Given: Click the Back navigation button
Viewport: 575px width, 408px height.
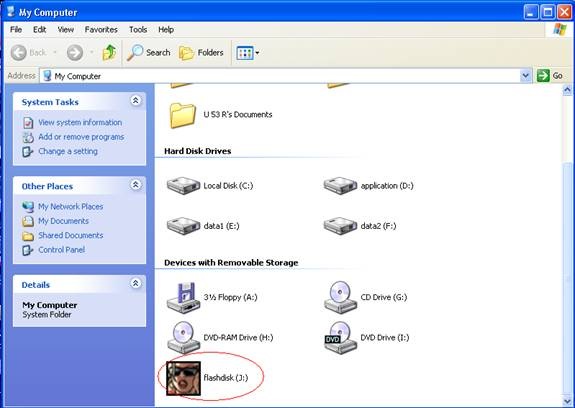Looking at the screenshot, I should click(x=29, y=53).
